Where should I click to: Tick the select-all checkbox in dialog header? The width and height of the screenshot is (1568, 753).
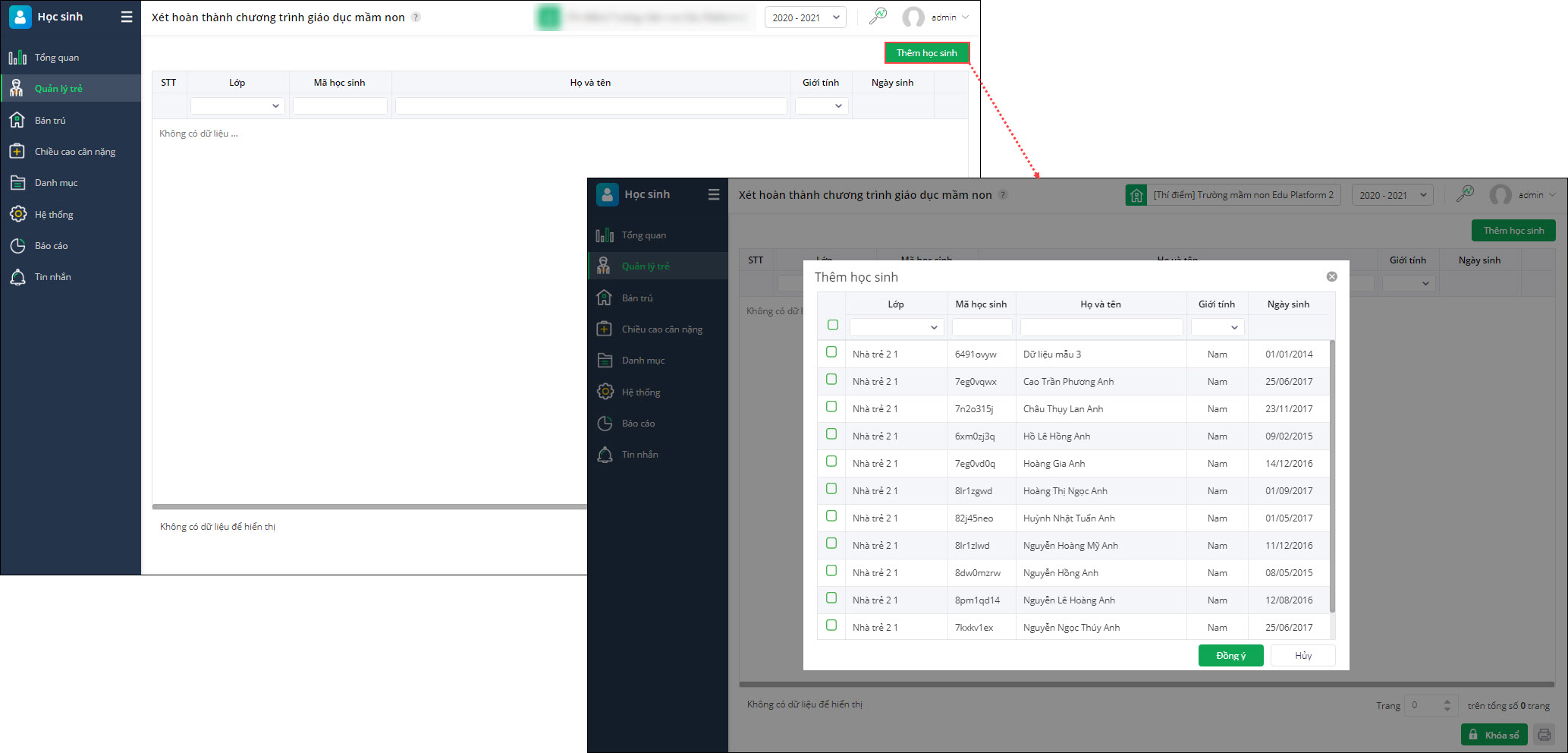tap(833, 325)
